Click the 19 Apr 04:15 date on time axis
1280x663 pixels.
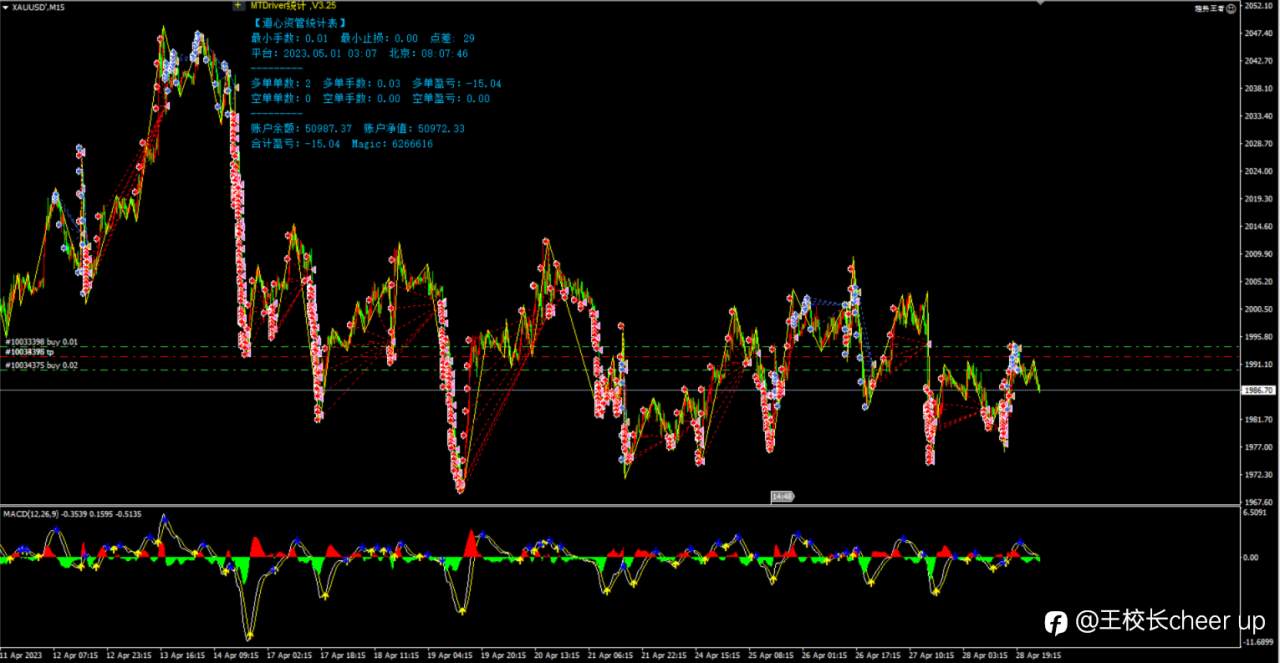[449, 655]
